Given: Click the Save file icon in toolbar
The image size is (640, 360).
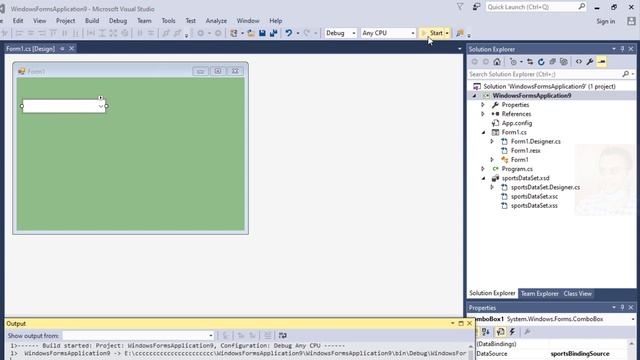Looking at the screenshot, I should point(262,33).
